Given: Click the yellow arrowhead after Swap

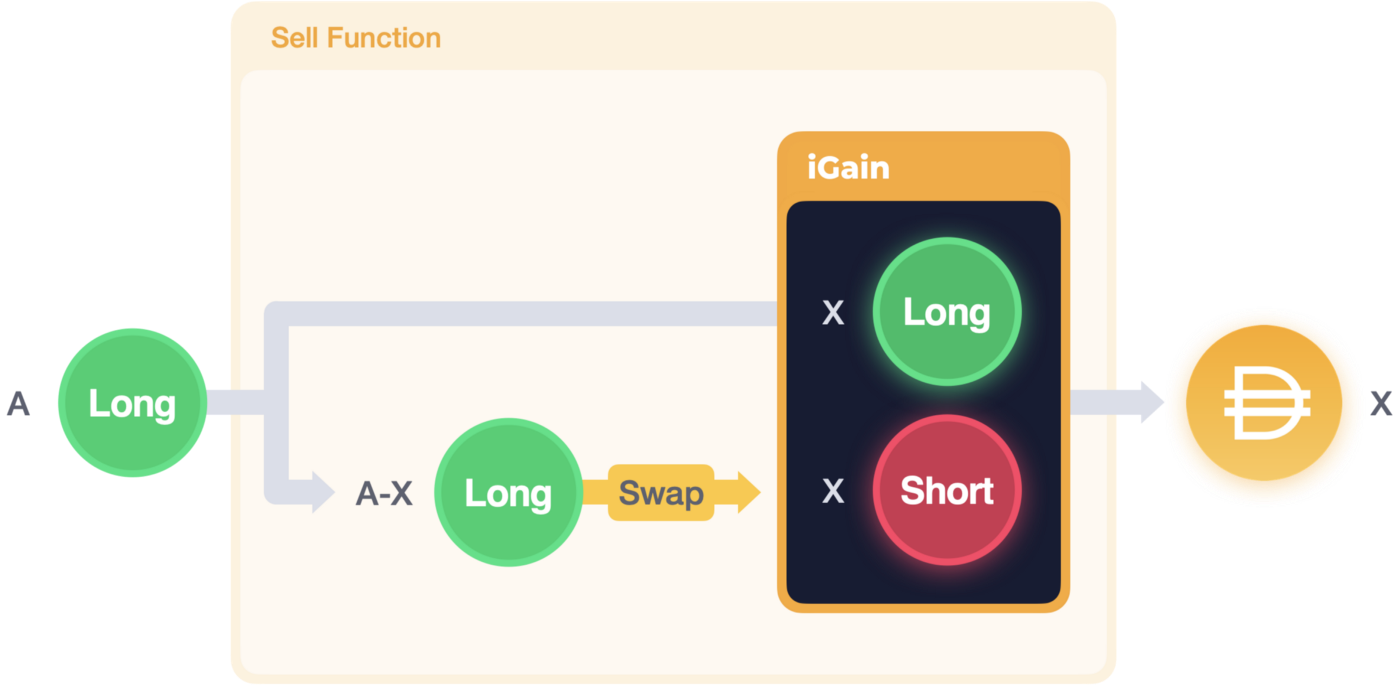Looking at the screenshot, I should click(x=749, y=493).
